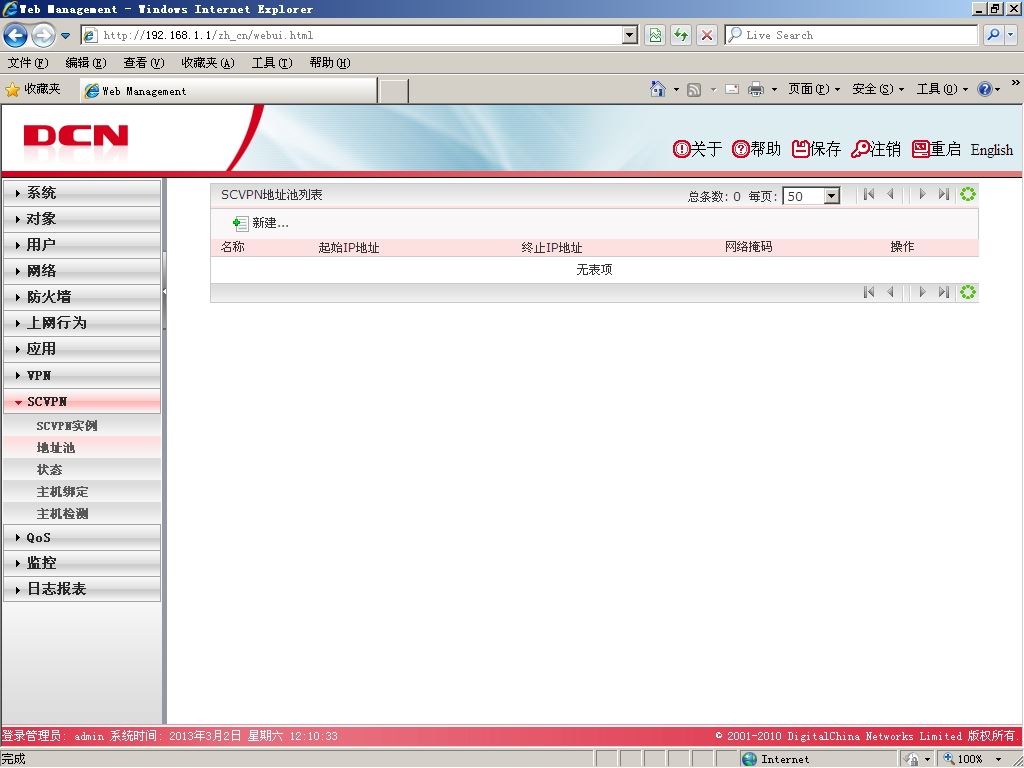Collapse the SCVPN menu section
The width and height of the screenshot is (1024, 768).
[x=82, y=402]
